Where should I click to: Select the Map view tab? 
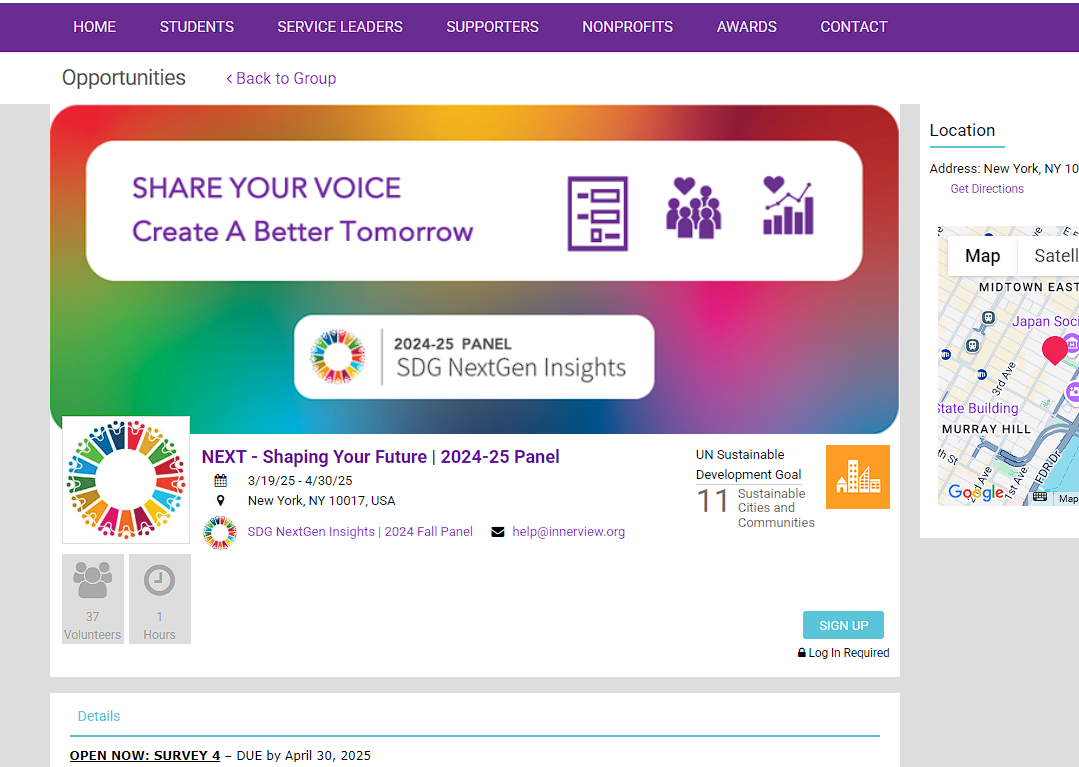(982, 256)
